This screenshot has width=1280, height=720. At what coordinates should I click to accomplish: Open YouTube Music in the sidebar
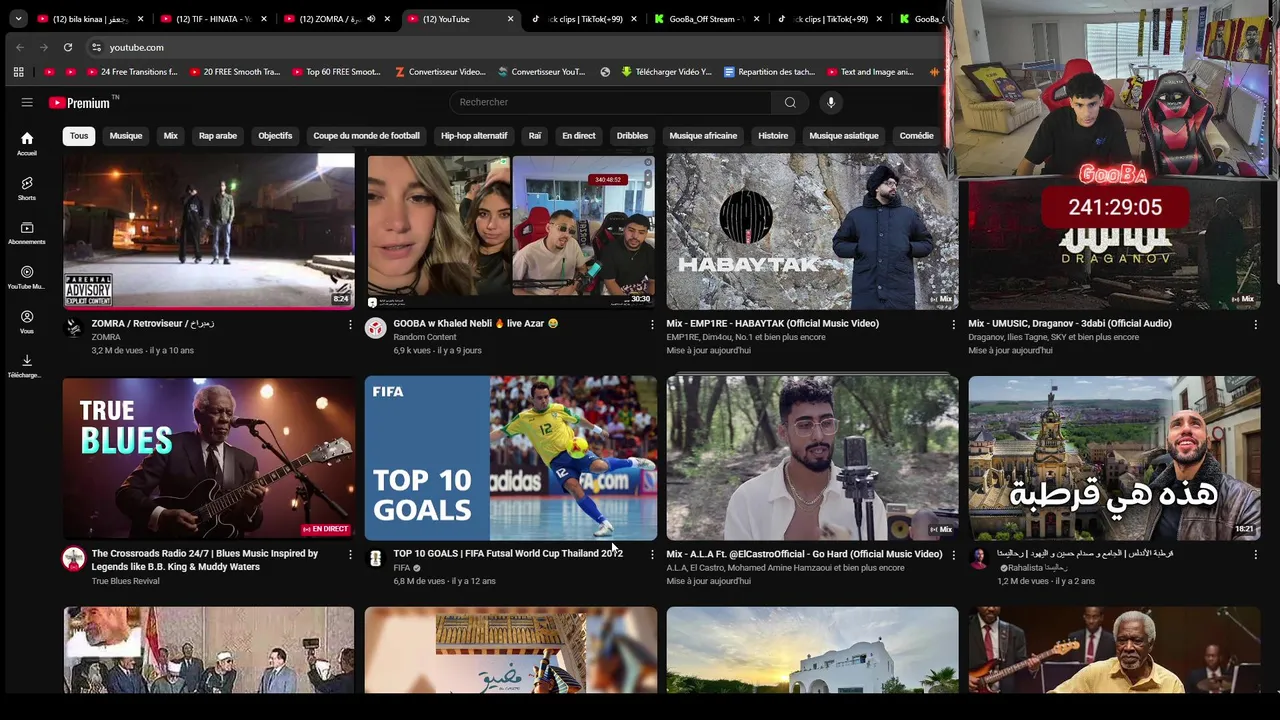(x=27, y=277)
